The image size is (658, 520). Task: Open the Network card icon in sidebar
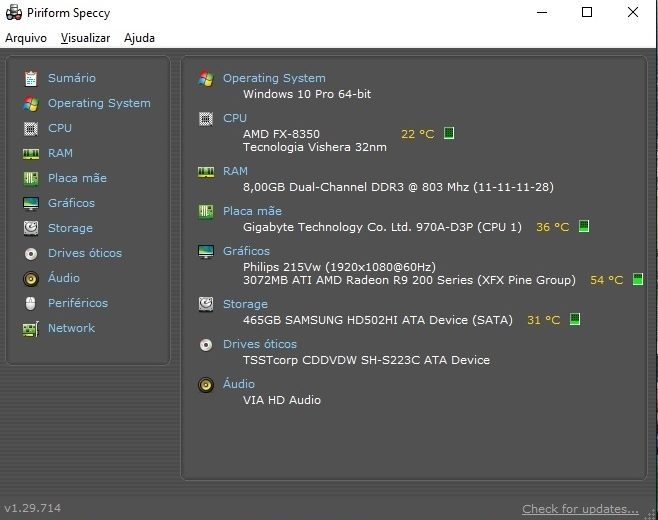tap(31, 329)
